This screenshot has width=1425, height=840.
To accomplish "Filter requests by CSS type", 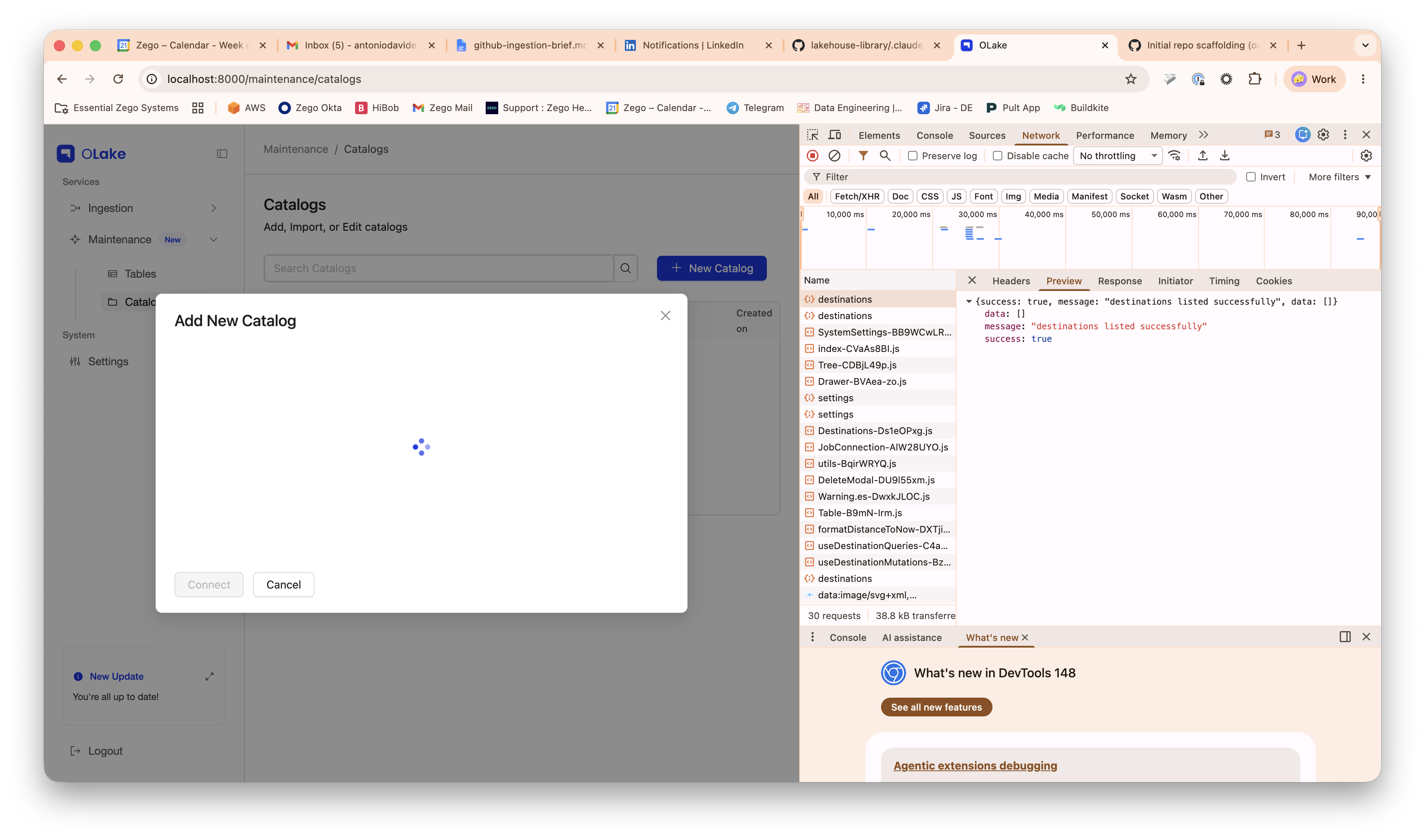I will 929,196.
